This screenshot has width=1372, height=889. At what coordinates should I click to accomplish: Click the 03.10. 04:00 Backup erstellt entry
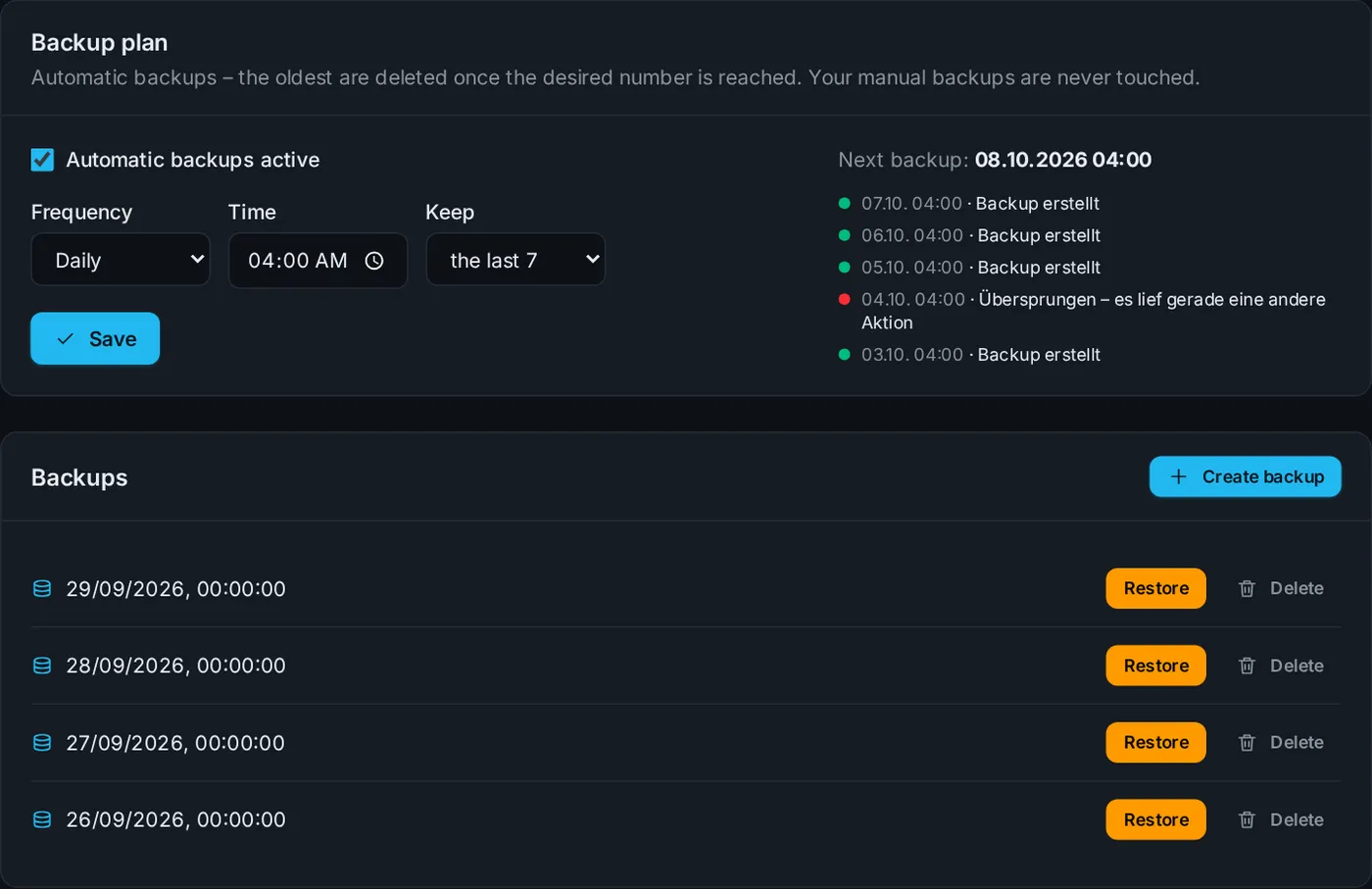981,355
